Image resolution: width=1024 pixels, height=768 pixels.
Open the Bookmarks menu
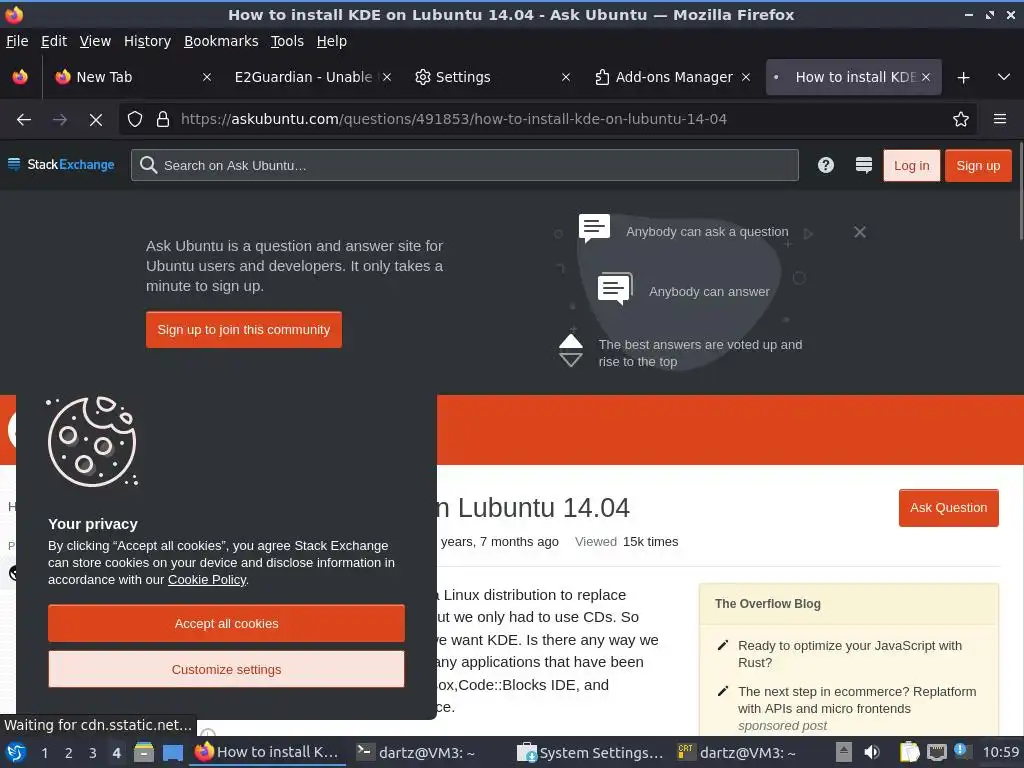click(221, 41)
